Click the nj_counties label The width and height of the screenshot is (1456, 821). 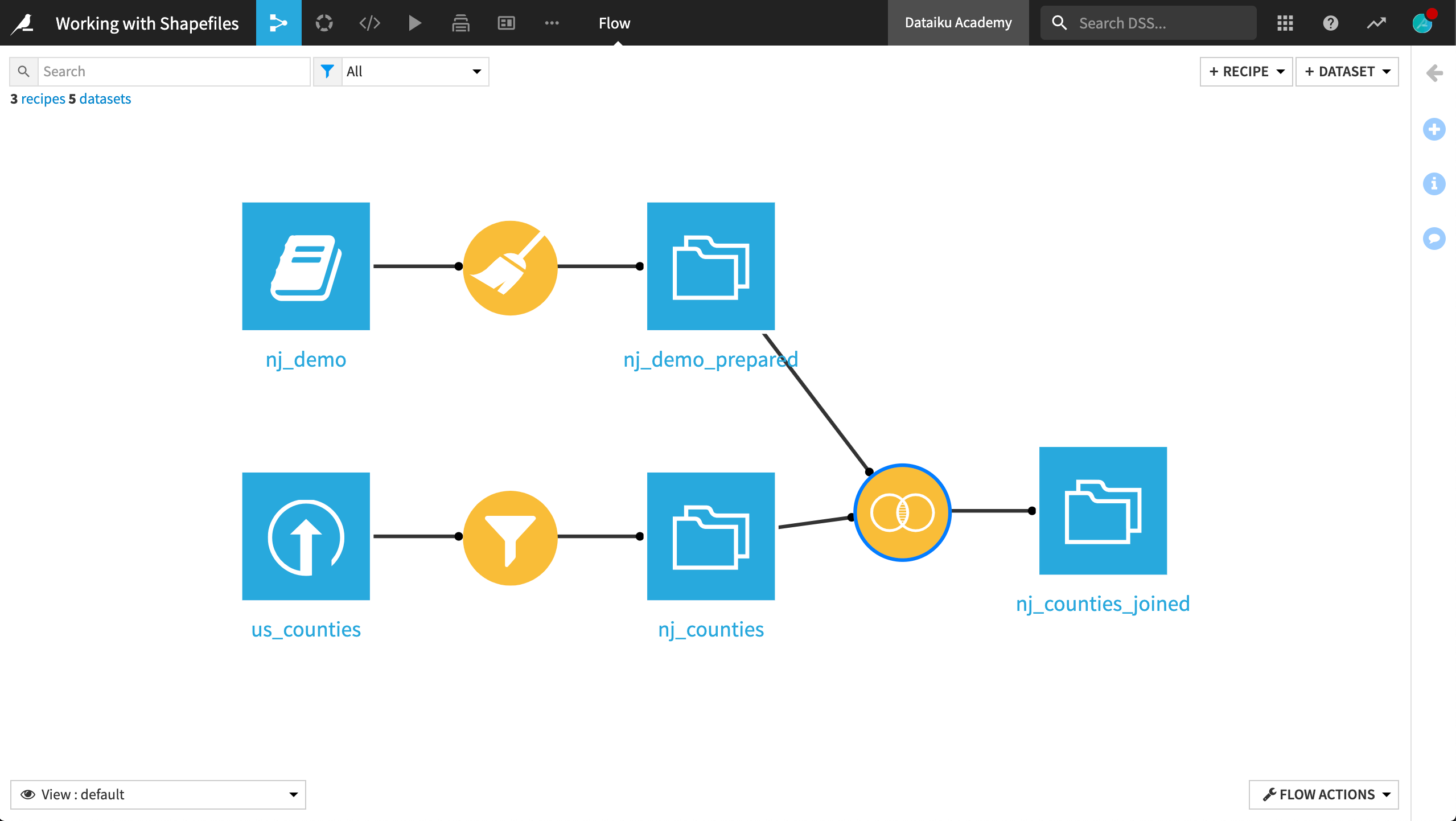point(710,629)
